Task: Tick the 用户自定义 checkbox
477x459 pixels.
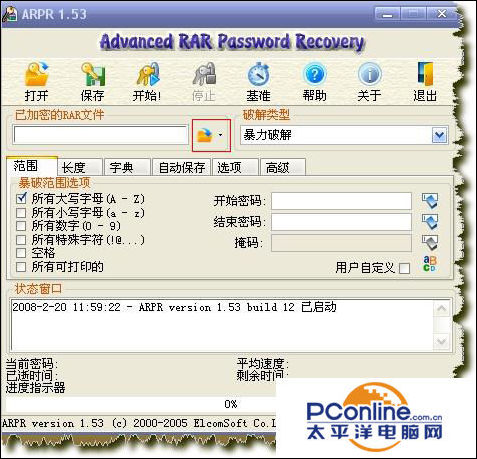Action: point(404,268)
